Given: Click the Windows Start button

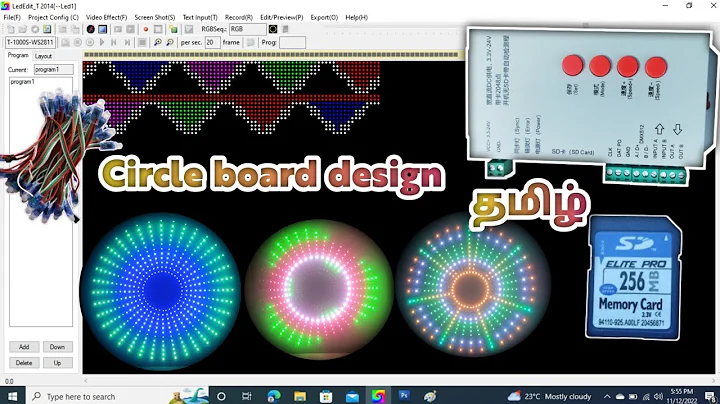Looking at the screenshot, I should tap(12, 396).
